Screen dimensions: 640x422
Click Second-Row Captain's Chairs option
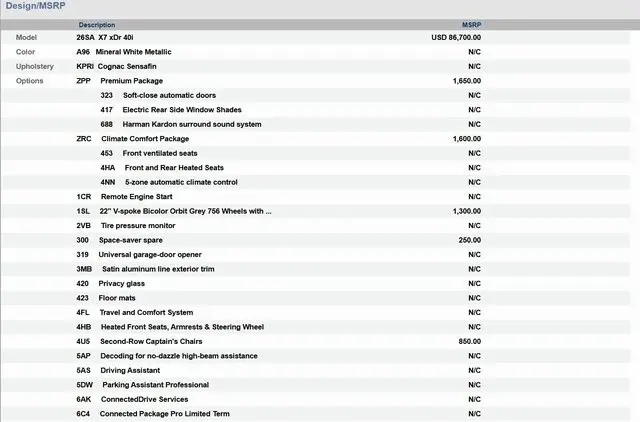click(x=150, y=341)
